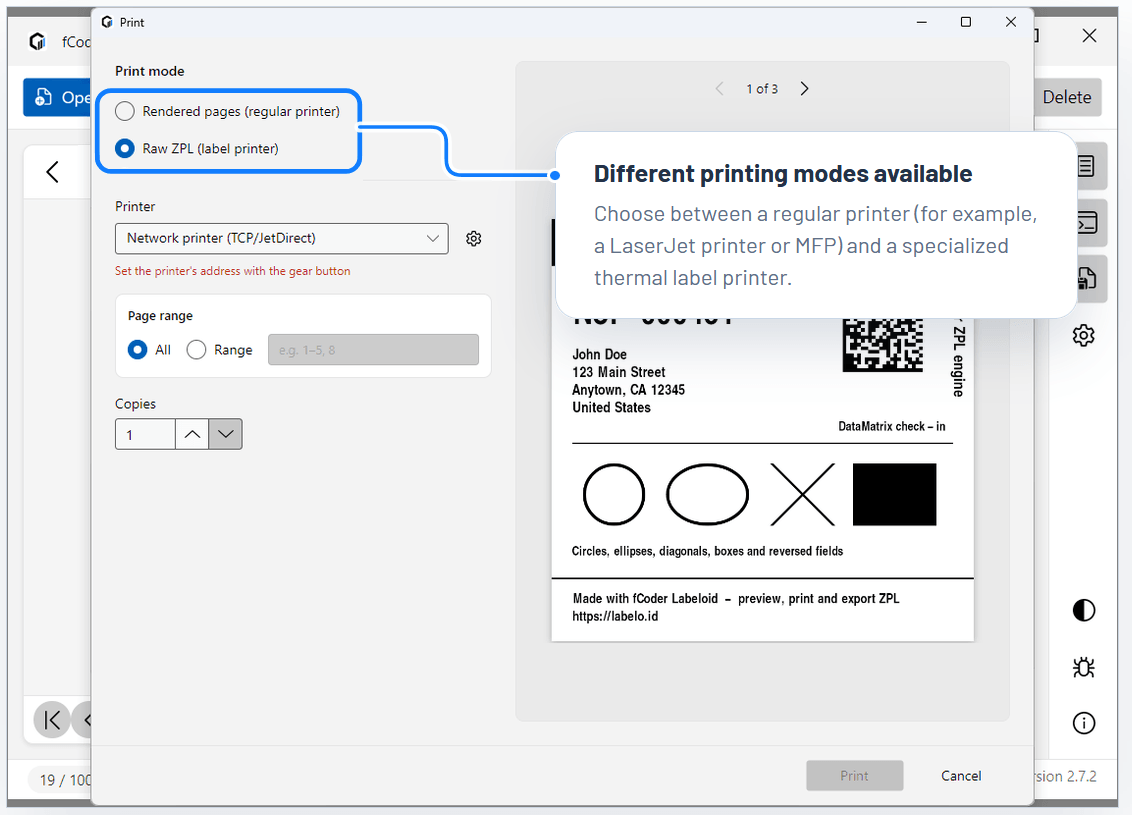1132x815 pixels.
Task: Click the page range input field
Action: pos(373,350)
